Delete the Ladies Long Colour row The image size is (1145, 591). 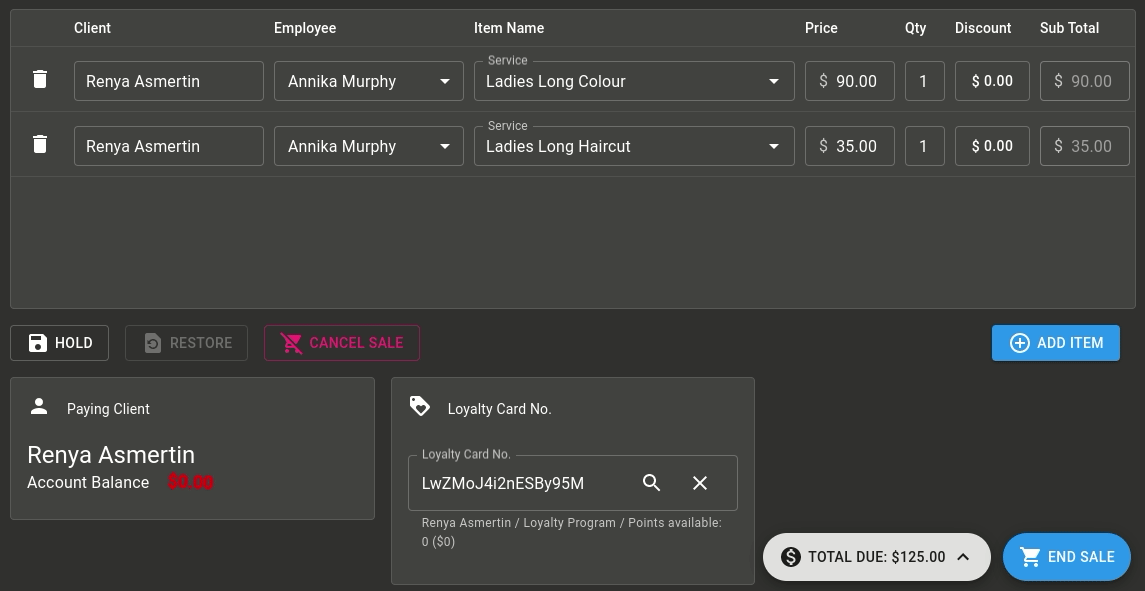(x=40, y=80)
